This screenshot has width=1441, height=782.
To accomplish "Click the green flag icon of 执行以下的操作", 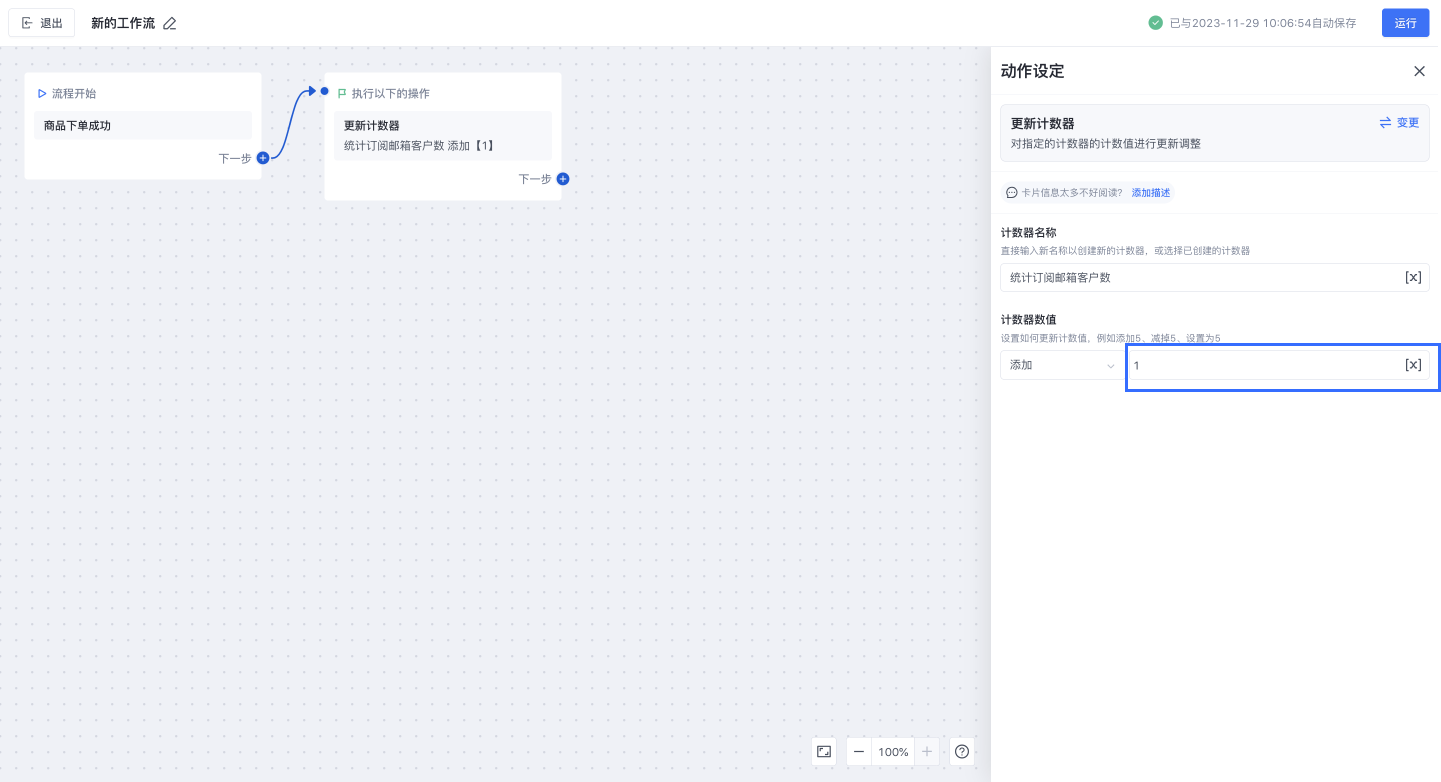I will 342,93.
